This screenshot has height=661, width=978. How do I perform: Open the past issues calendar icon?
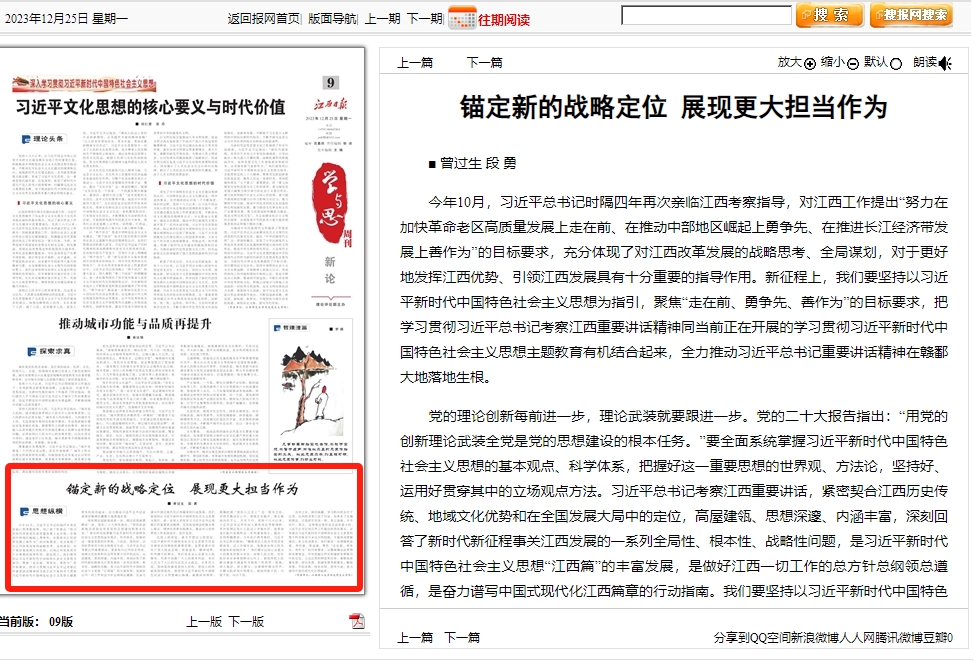point(462,17)
